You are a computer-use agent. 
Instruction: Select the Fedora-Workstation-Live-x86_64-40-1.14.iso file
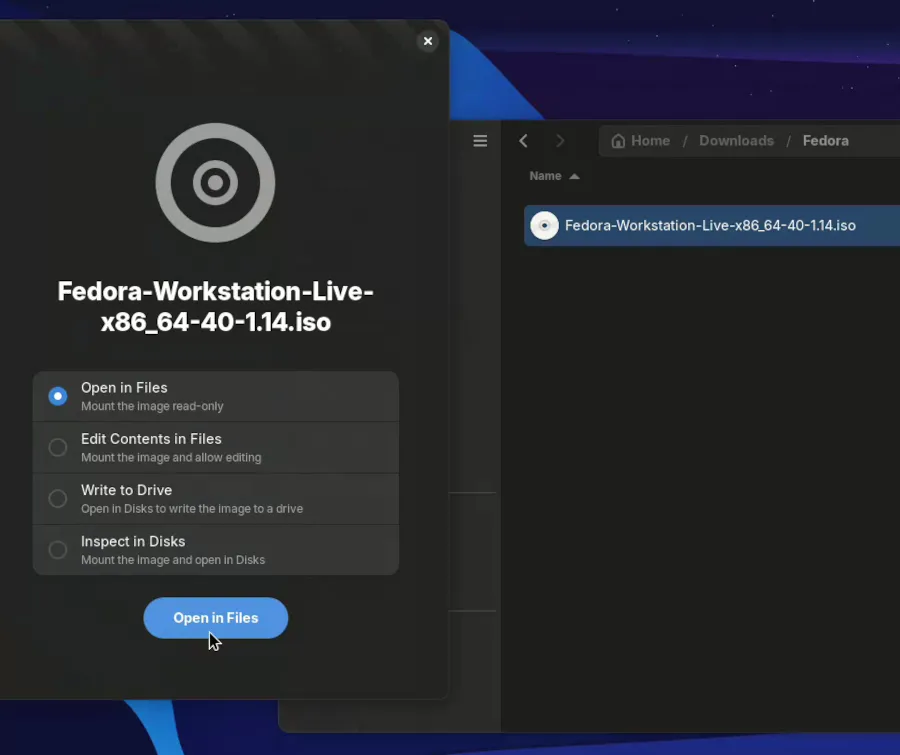(712, 226)
